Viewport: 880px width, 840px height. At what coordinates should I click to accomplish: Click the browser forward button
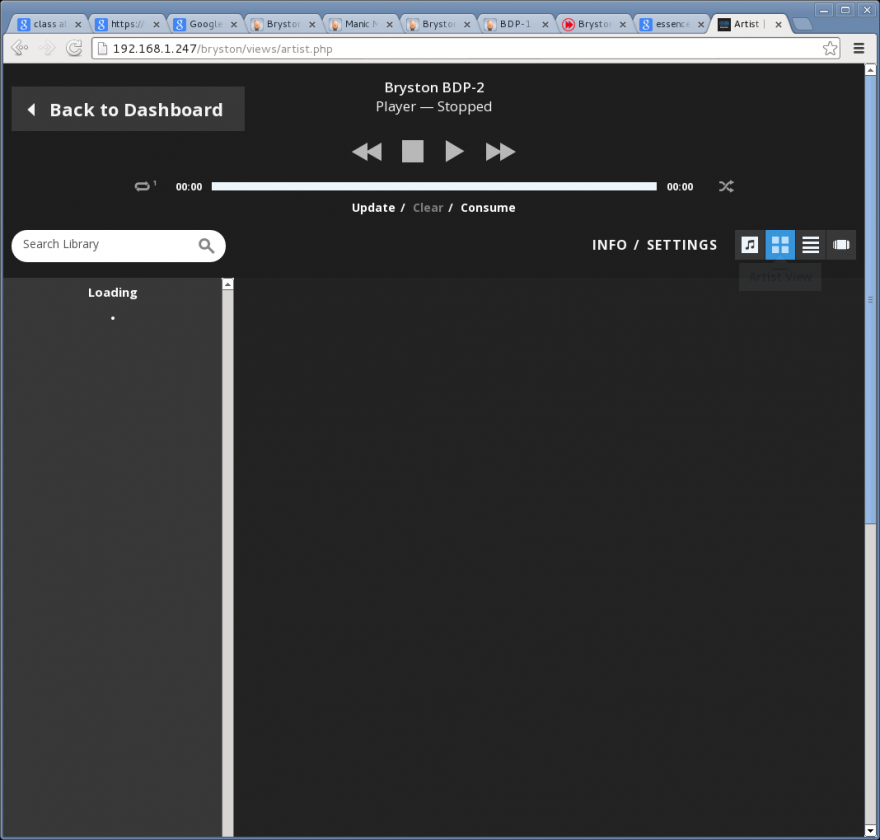click(47, 48)
